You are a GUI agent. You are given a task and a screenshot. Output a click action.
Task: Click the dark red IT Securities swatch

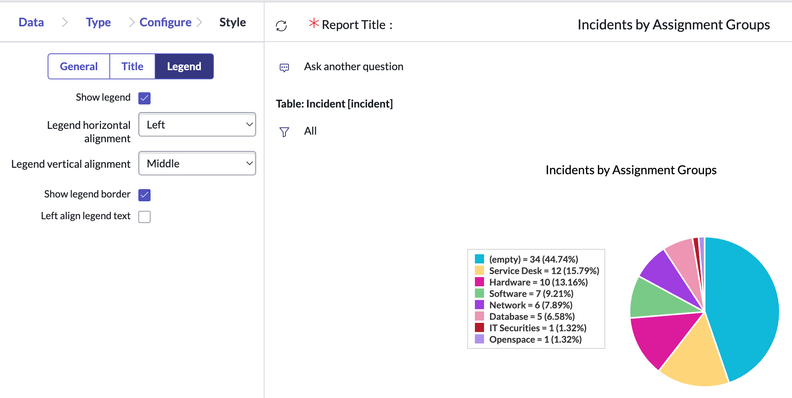tap(479, 328)
